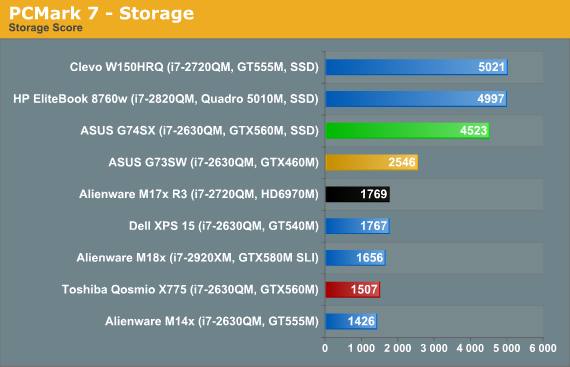Image resolution: width=570 pixels, height=367 pixels.
Task: Select the Dell XPS 15 bar 1767
Action: [358, 226]
